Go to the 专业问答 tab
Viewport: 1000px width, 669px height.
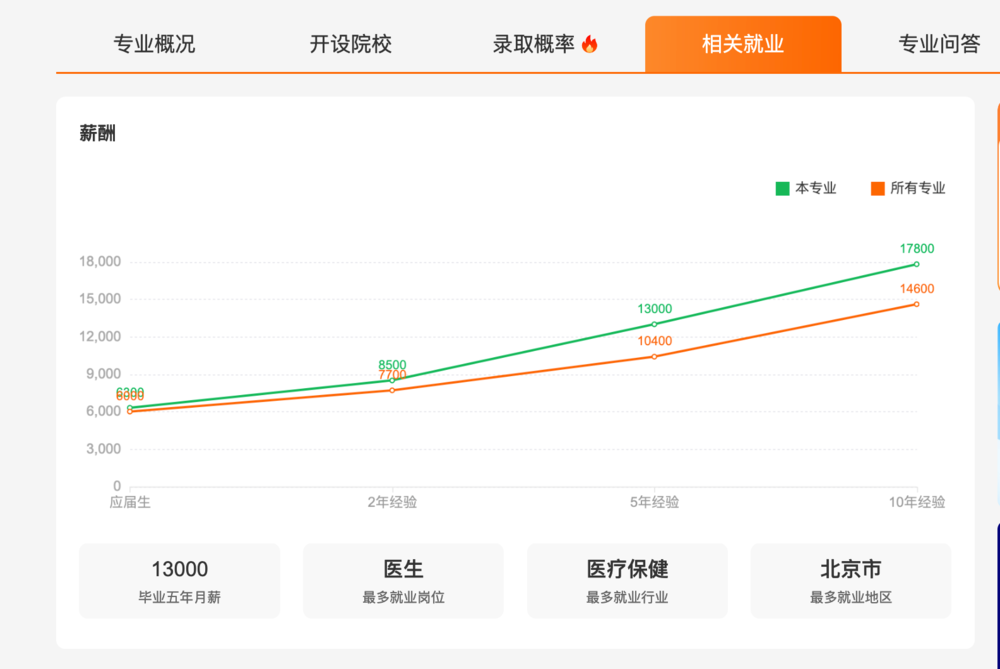coord(939,44)
